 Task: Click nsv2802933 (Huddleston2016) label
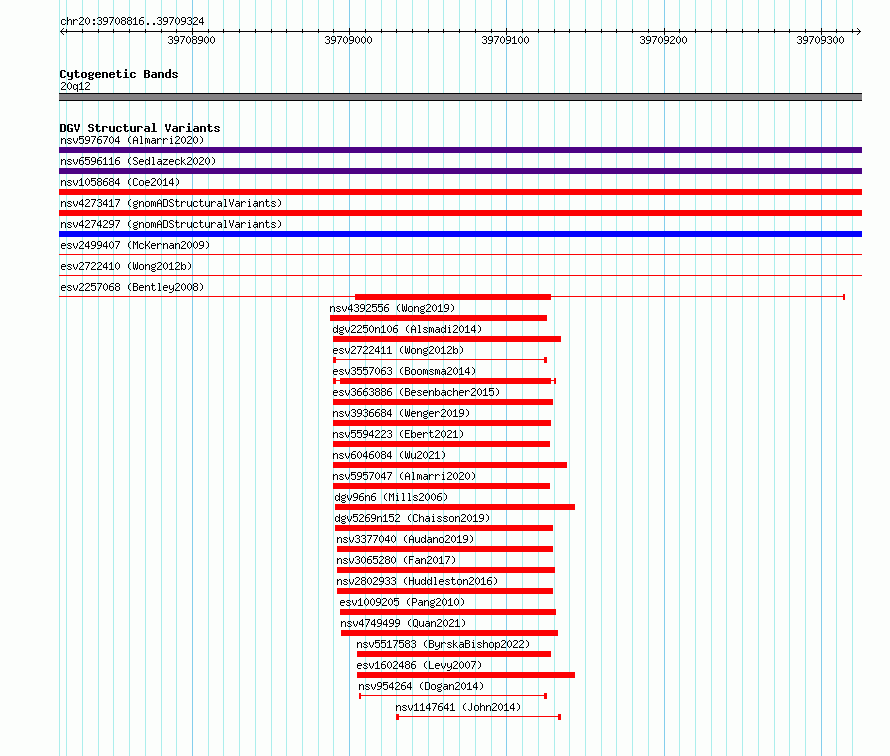417,581
